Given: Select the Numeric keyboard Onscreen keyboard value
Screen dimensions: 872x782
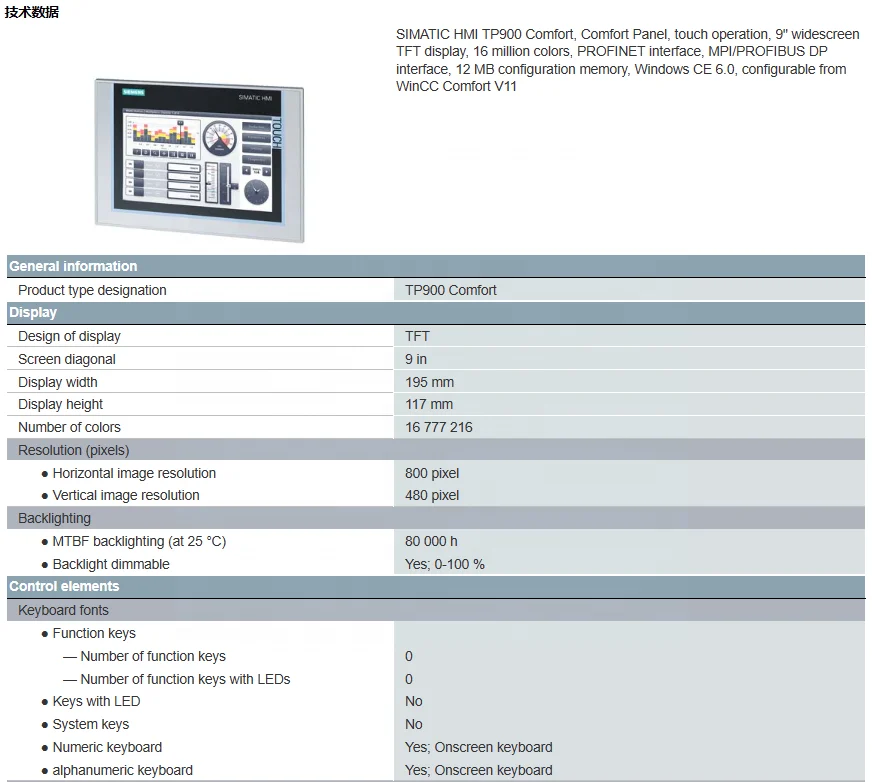Looking at the screenshot, I should point(477,746).
